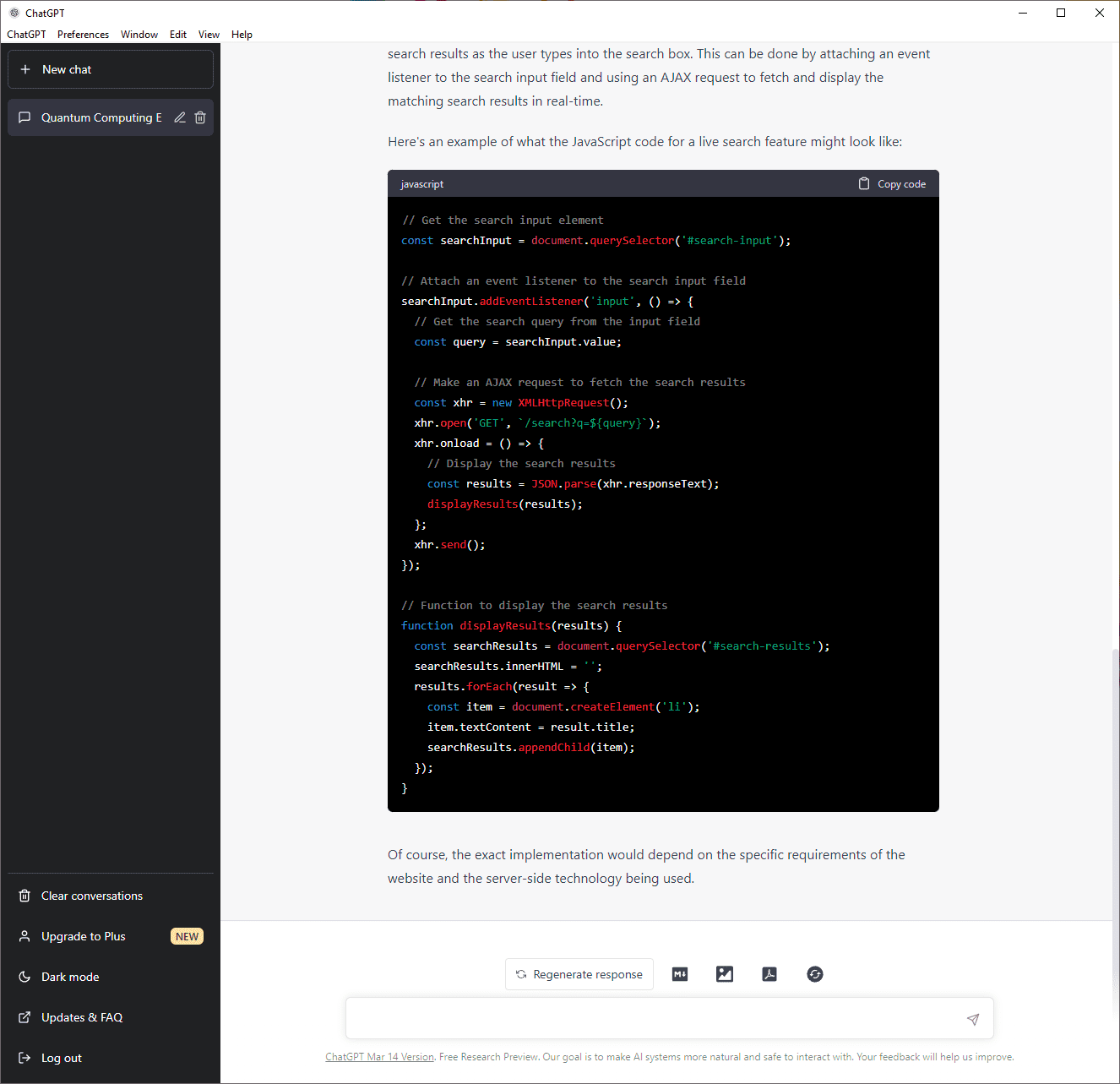Click the displayResults function definition line
Viewport: 1120px width, 1084px height.
click(512, 626)
